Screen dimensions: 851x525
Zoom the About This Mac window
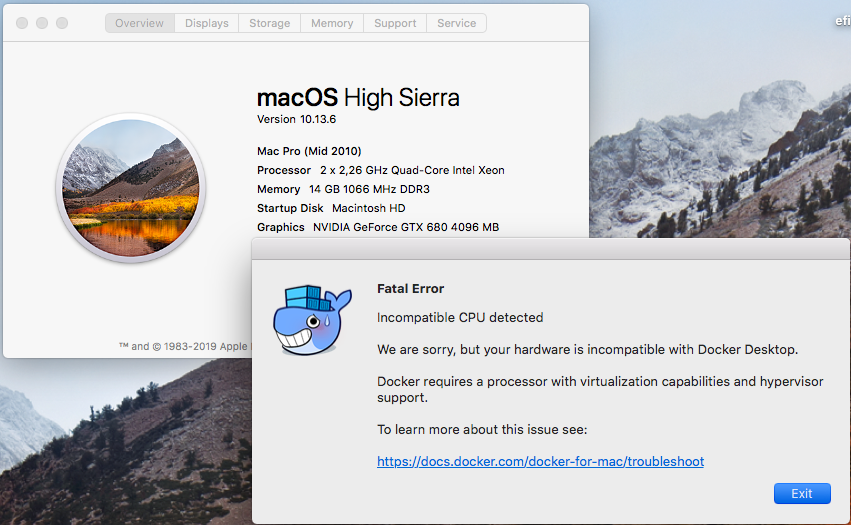point(62,23)
